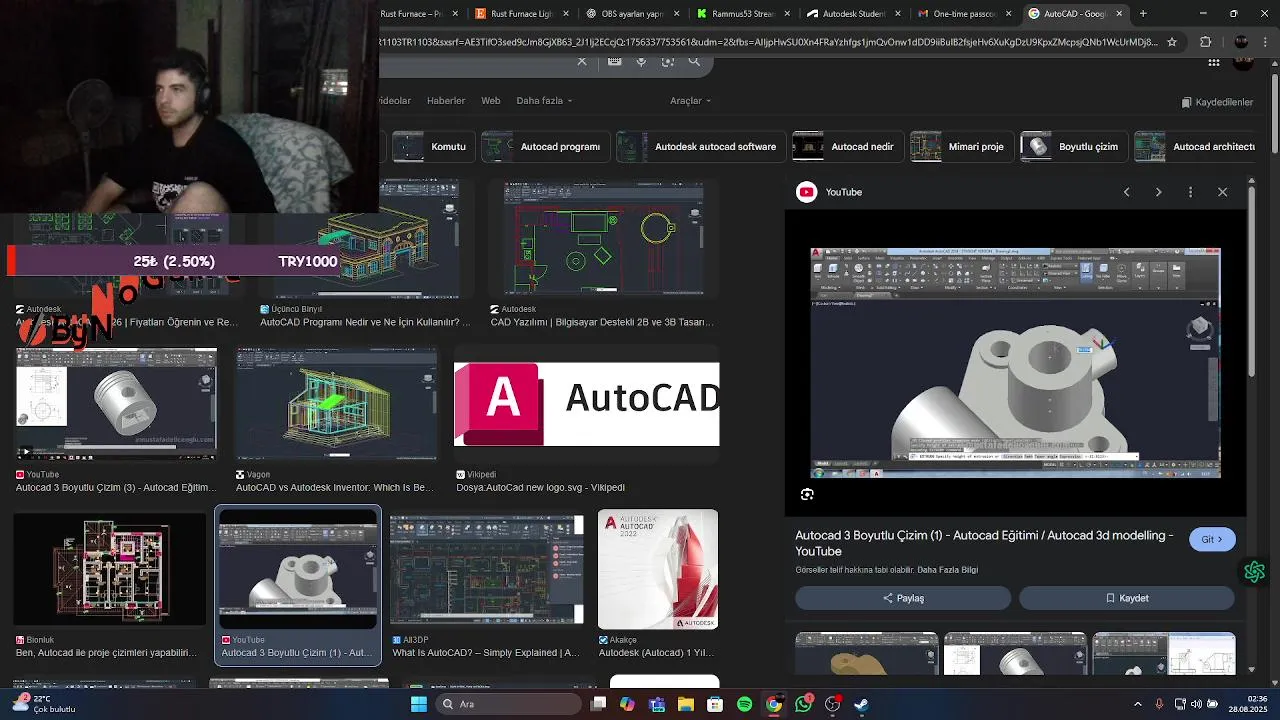Screen dimensions: 1280x720
Task: Open Microsoft Teams from the taskbar
Action: tap(657, 704)
